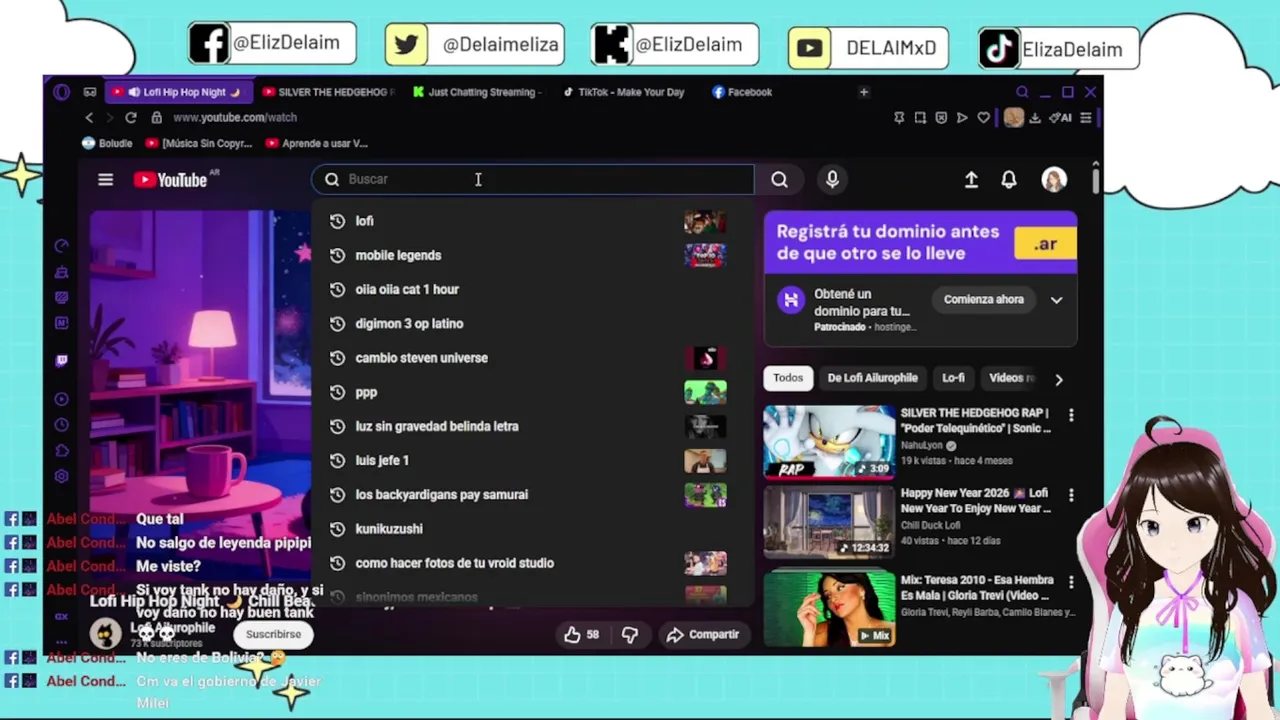Select the Todos filter chip
1280x720 pixels.
click(x=787, y=378)
